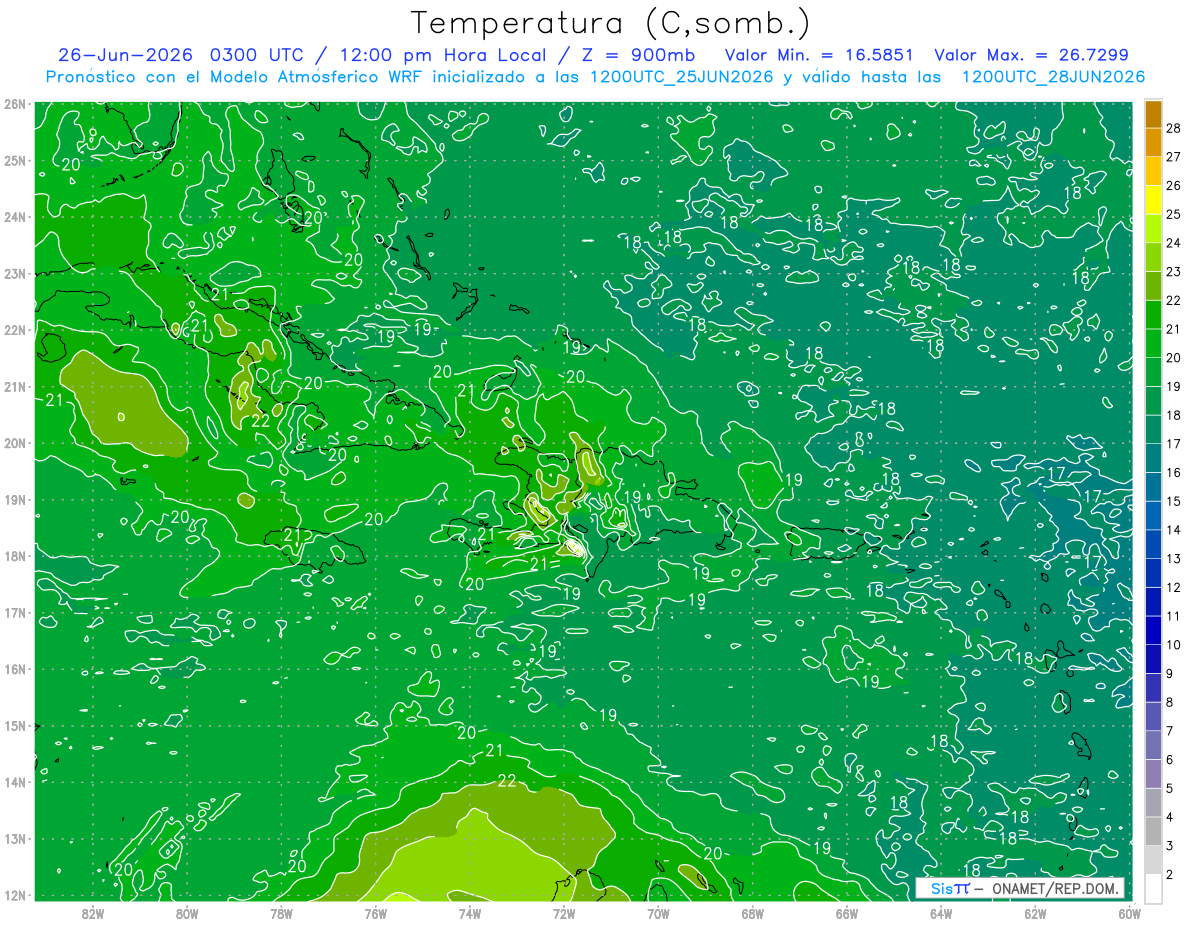Click the "14N" latitude axis label
Image resolution: width=1200 pixels, height=927 pixels.
14,782
